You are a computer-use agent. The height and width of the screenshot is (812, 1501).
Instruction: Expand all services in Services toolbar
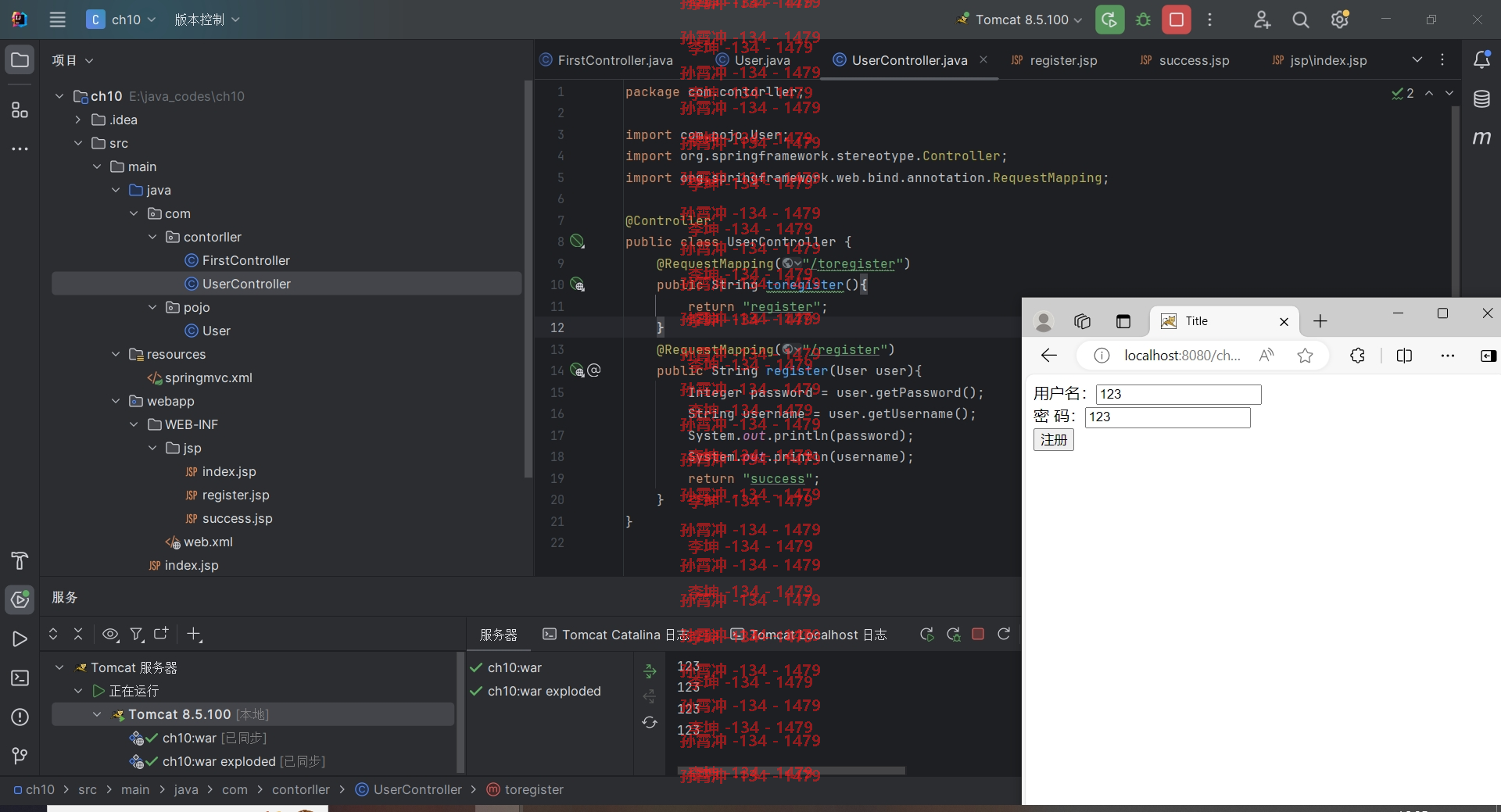(x=53, y=634)
